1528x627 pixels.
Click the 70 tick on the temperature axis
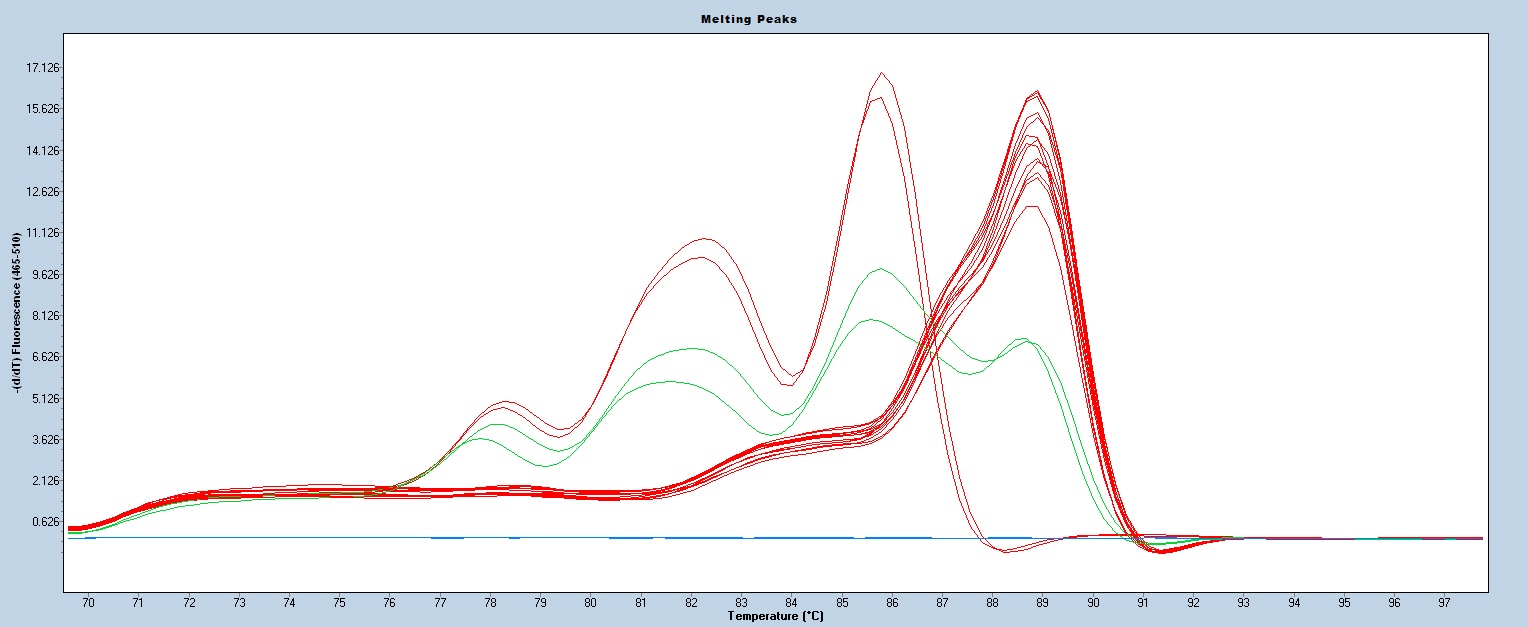pos(88,603)
